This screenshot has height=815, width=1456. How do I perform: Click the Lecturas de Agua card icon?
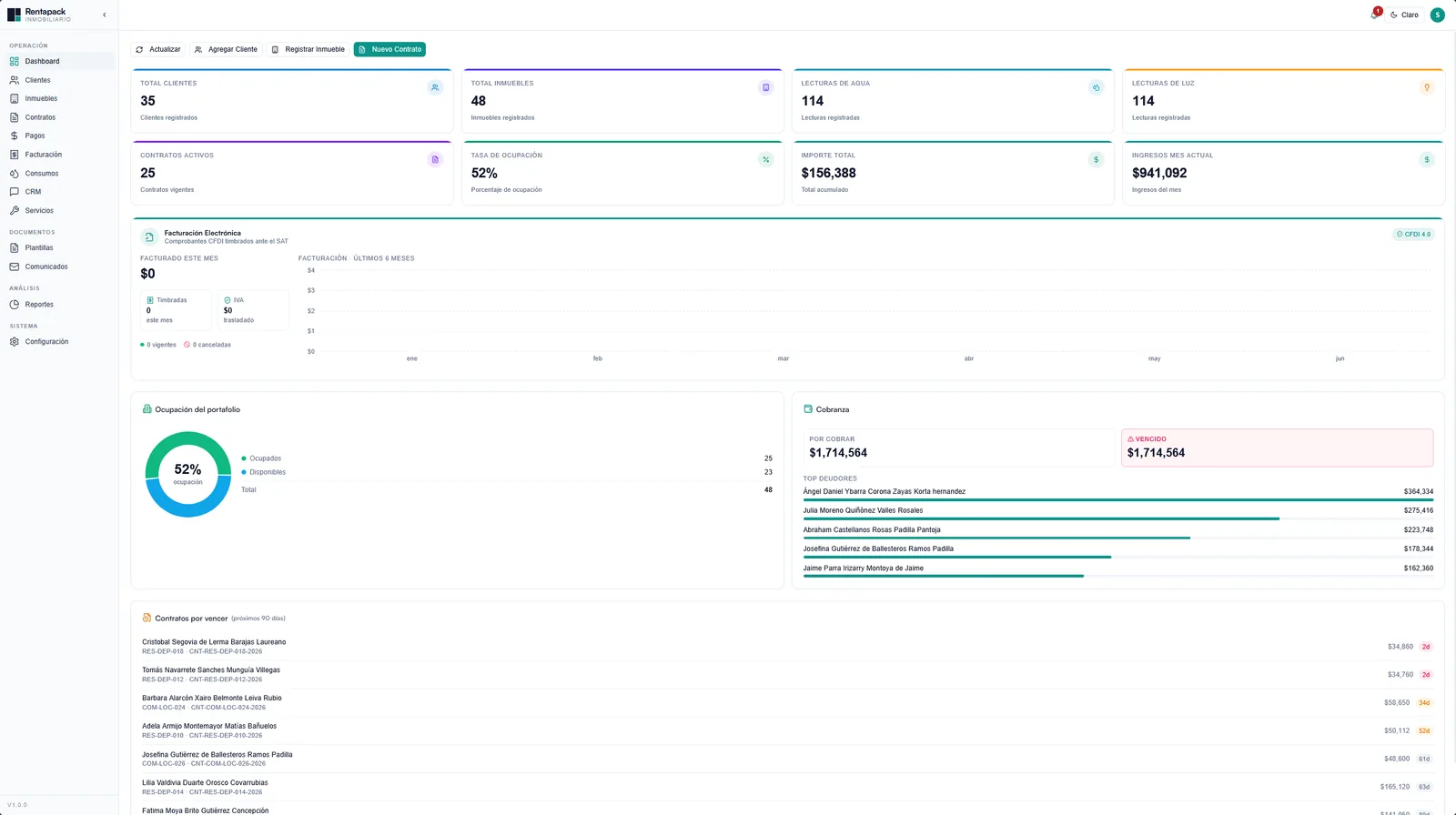click(x=1096, y=87)
